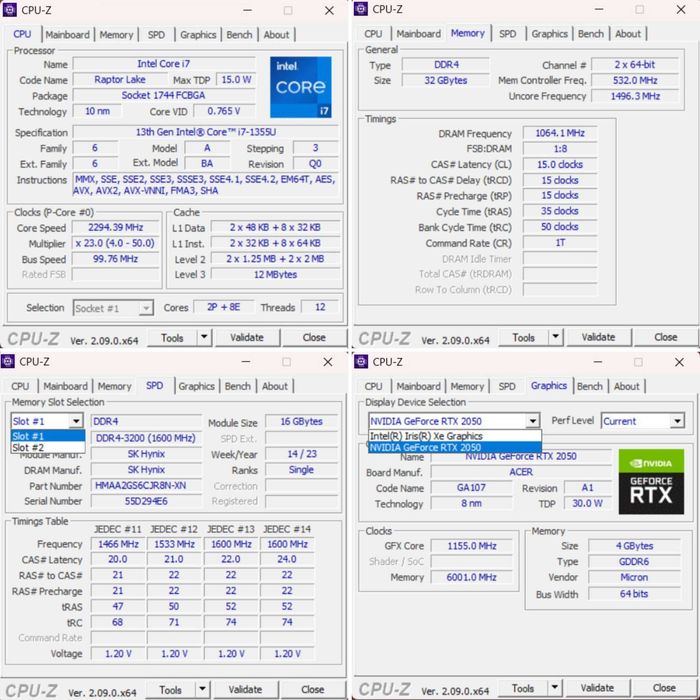Click GFX Core value 1155.0 MHz
The height and width of the screenshot is (700, 700).
(x=472, y=546)
